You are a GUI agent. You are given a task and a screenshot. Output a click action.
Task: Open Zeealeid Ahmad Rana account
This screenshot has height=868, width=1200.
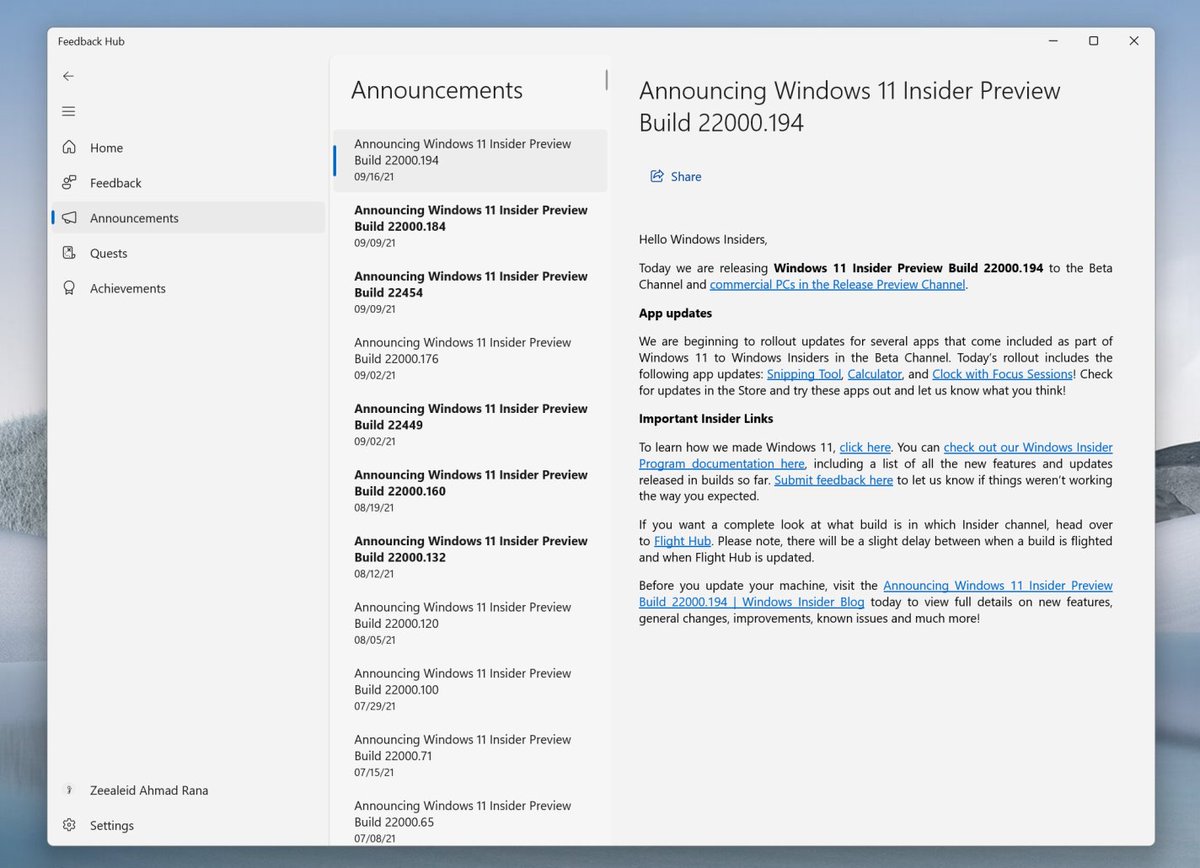point(188,790)
